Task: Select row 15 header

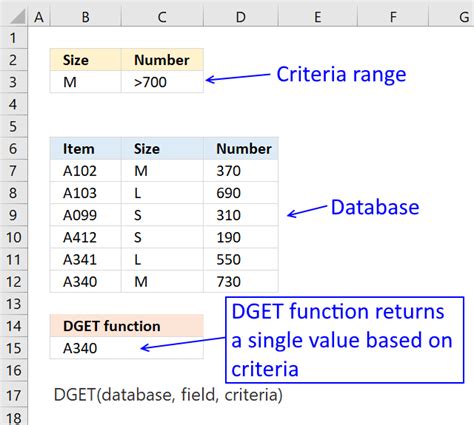Action: (x=13, y=348)
